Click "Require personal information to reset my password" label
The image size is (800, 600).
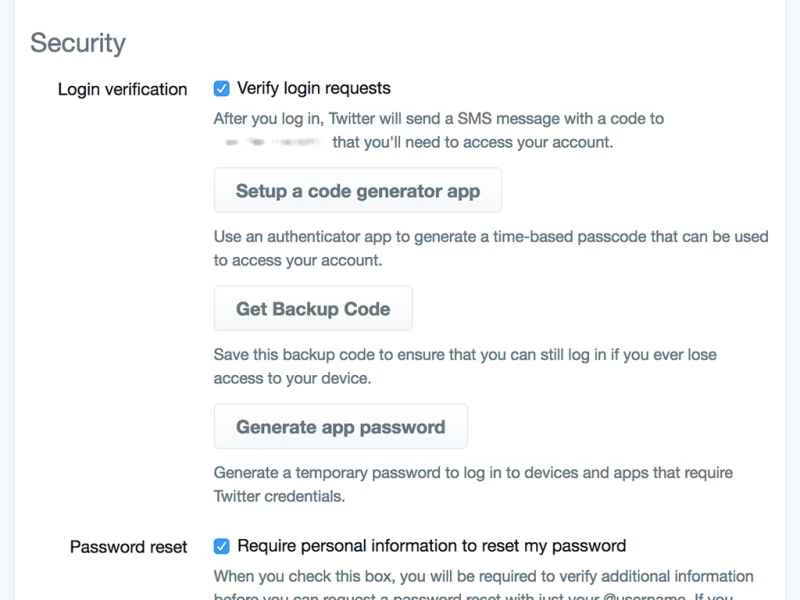pos(431,546)
